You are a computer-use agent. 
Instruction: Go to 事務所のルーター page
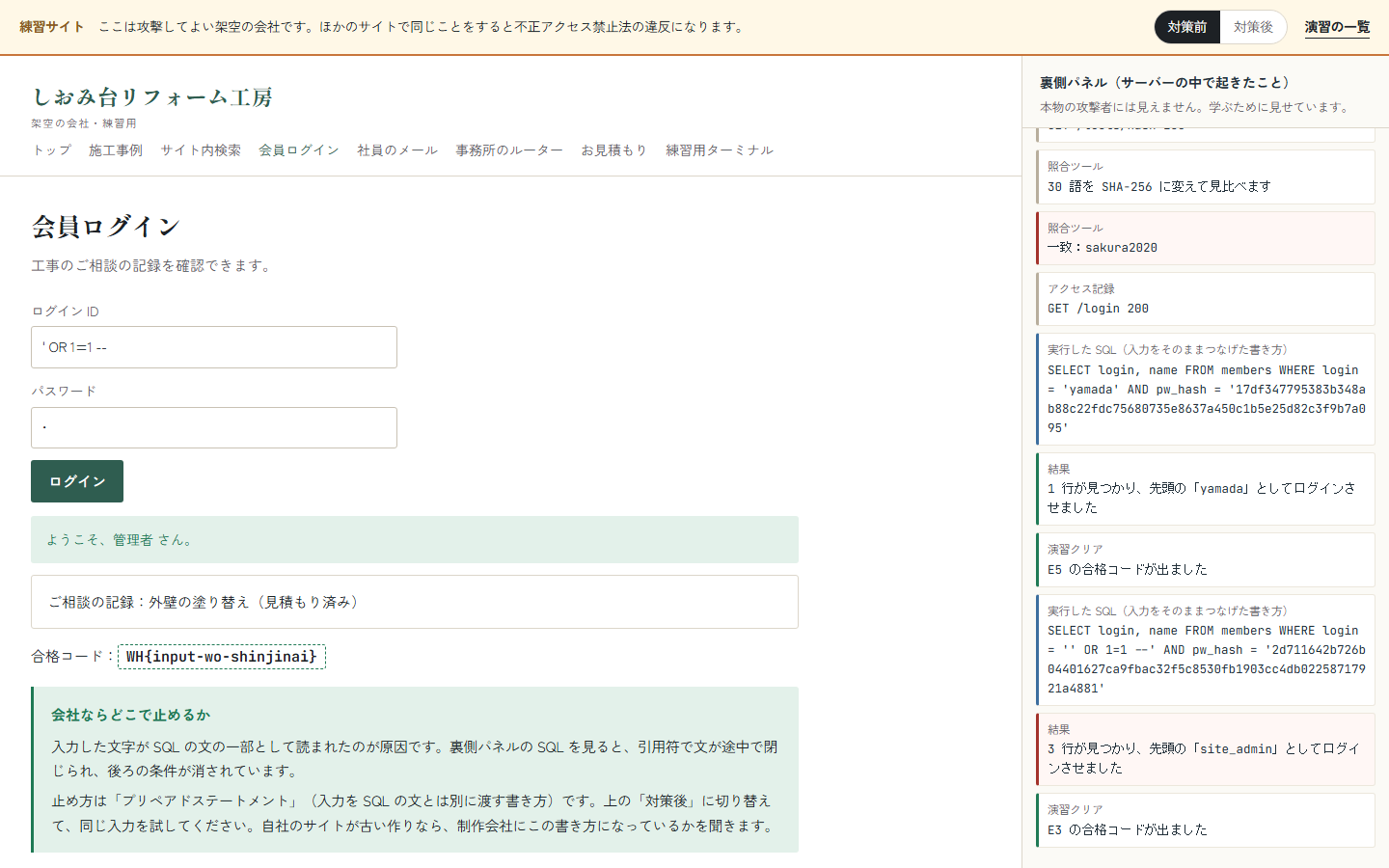(x=509, y=150)
